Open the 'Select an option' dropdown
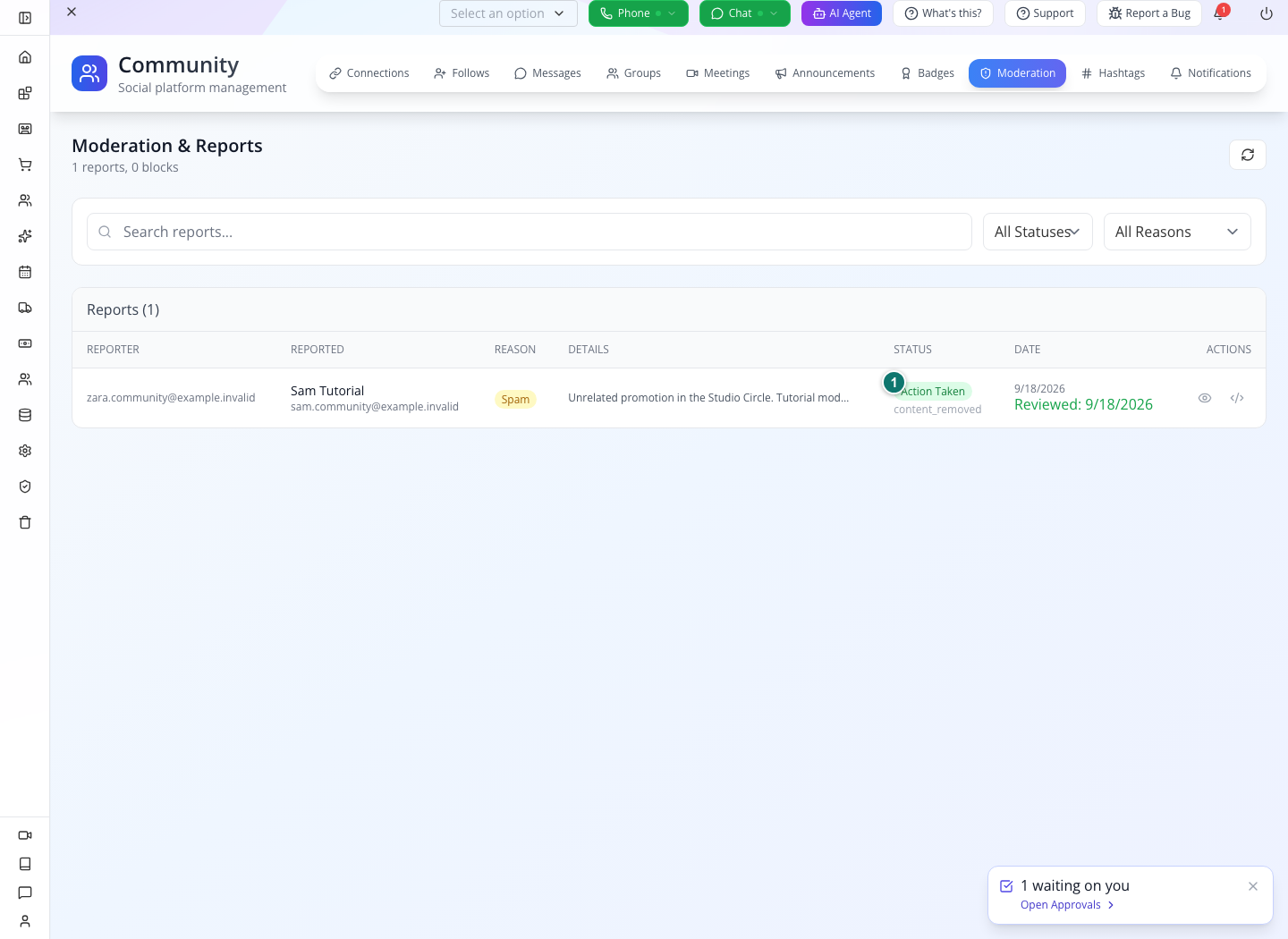The image size is (1288, 939). (x=508, y=13)
